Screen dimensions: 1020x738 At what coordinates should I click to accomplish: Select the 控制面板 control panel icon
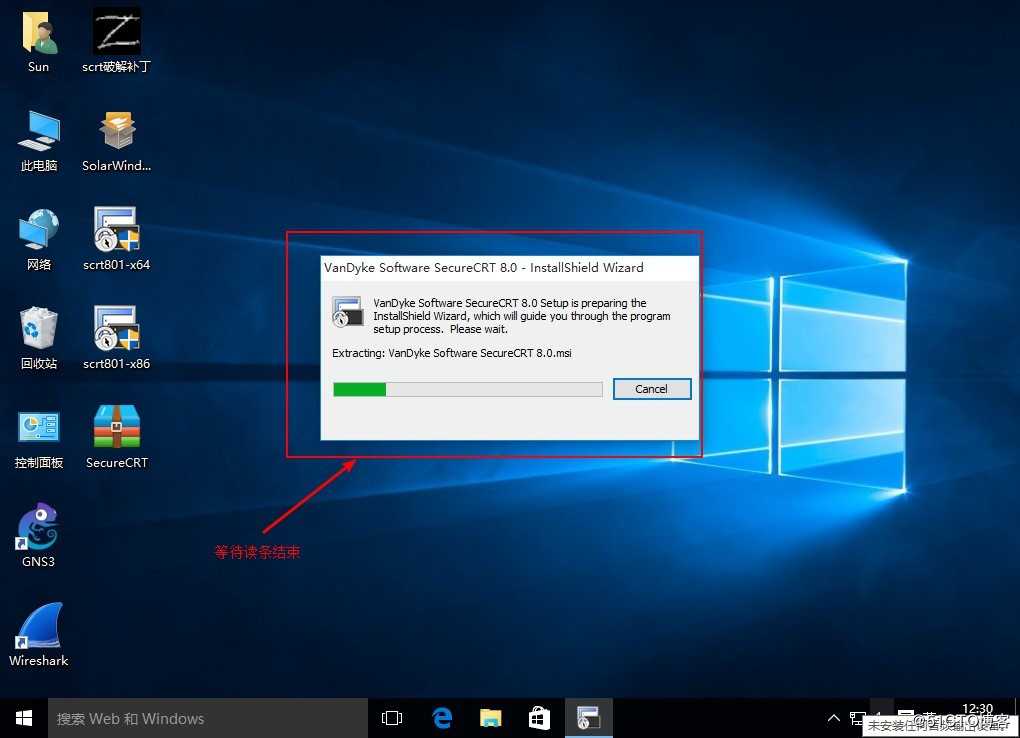pos(39,437)
